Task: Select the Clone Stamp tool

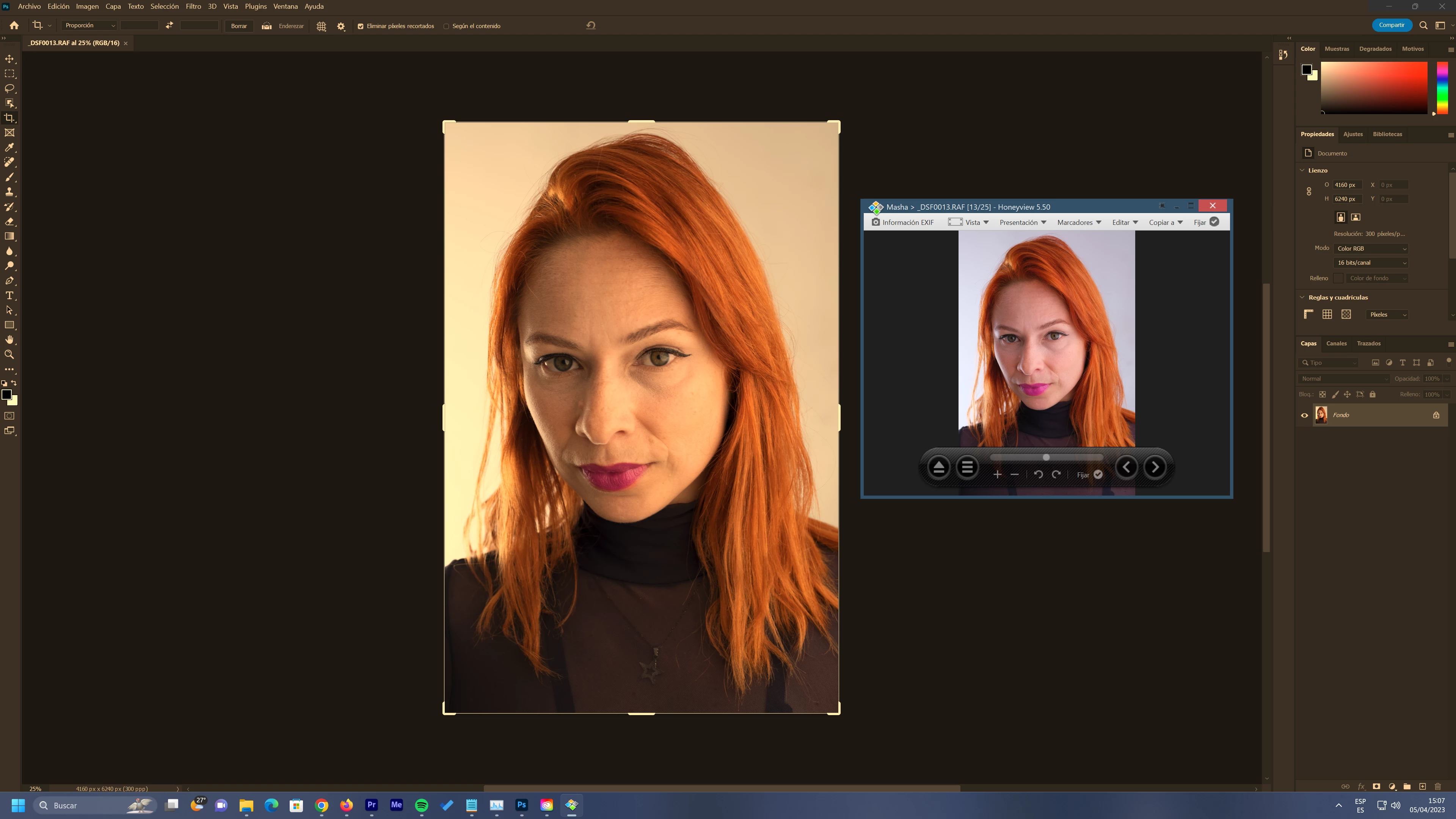Action: [9, 192]
